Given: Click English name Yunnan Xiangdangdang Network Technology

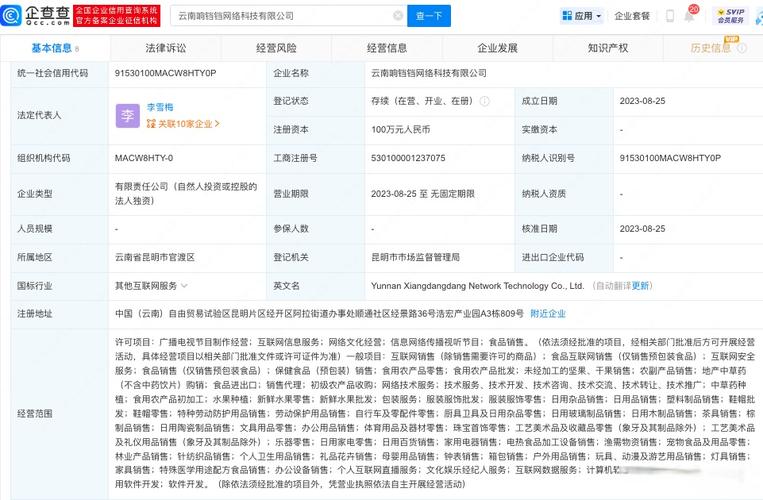Looking at the screenshot, I should [x=477, y=286].
